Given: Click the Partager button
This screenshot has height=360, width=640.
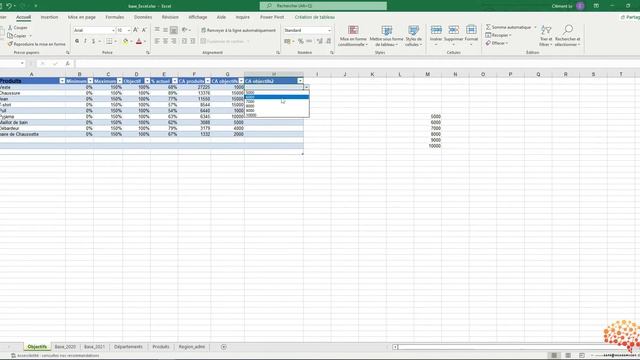Looking at the screenshot, I should pos(630,17).
